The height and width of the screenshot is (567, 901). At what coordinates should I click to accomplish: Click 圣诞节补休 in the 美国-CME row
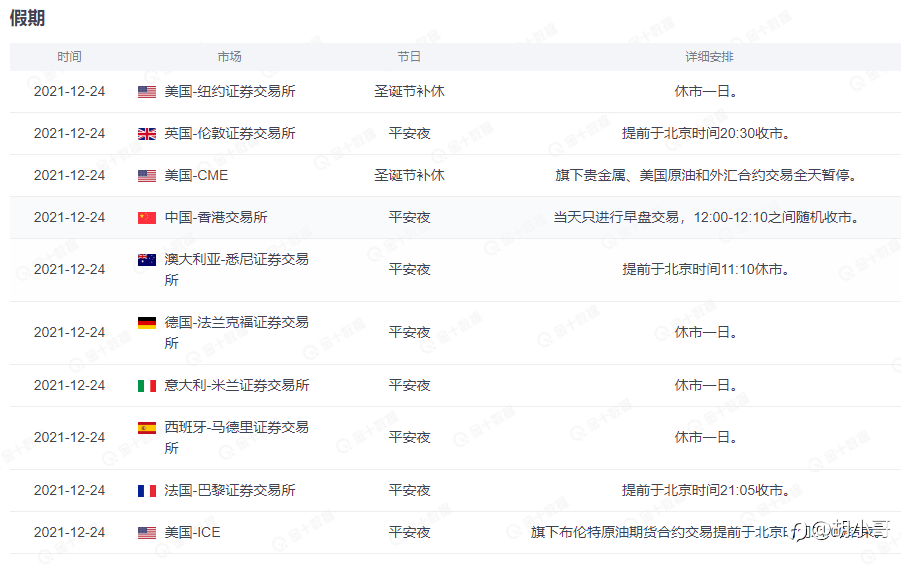pos(409,175)
